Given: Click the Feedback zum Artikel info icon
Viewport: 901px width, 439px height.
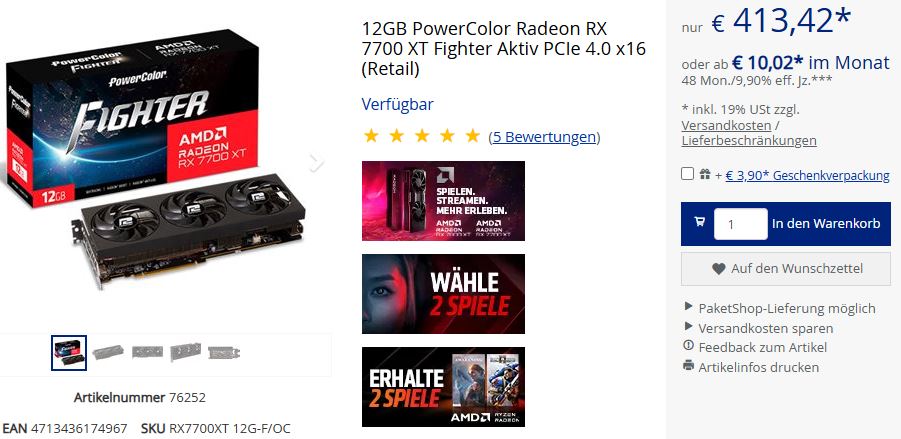Looking at the screenshot, I should point(688,346).
